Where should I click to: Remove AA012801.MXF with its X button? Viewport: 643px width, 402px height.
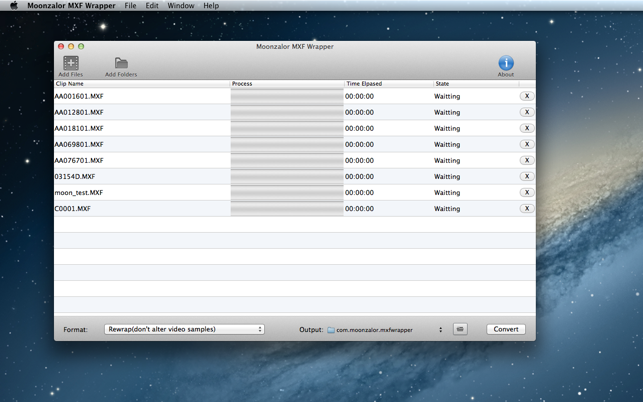click(x=527, y=112)
